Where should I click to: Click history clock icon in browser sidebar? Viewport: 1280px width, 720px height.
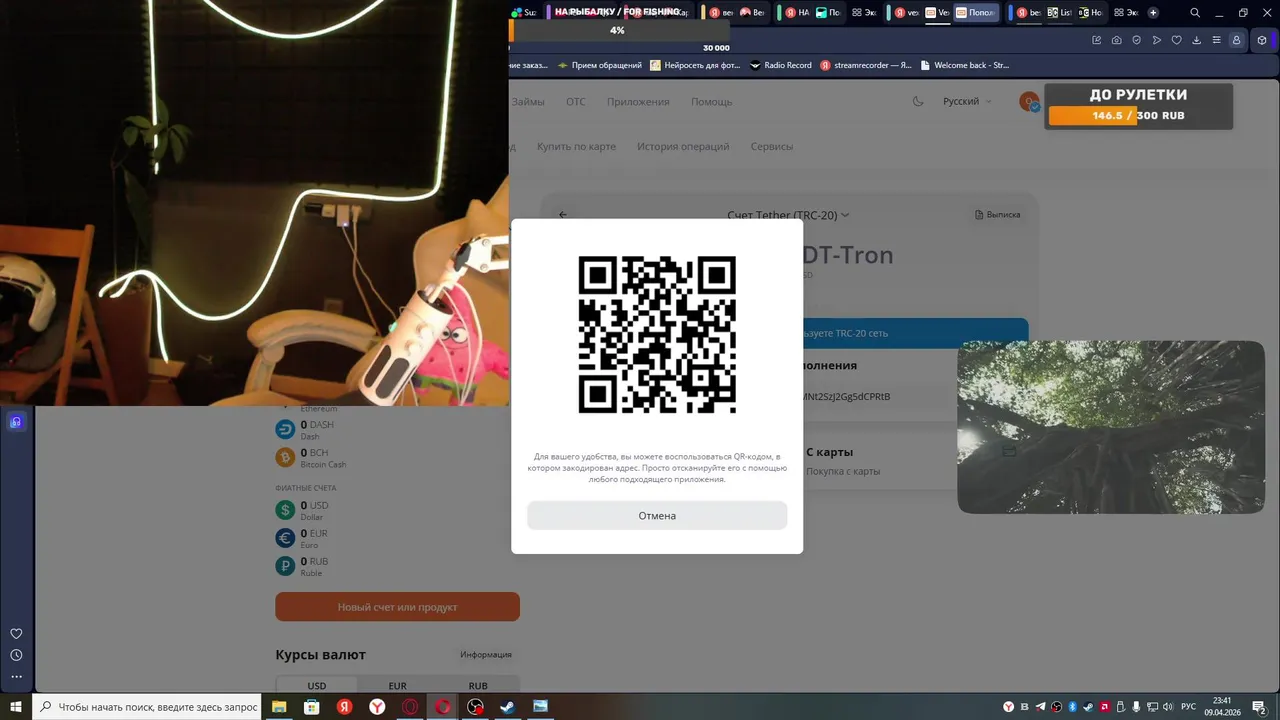tap(16, 655)
